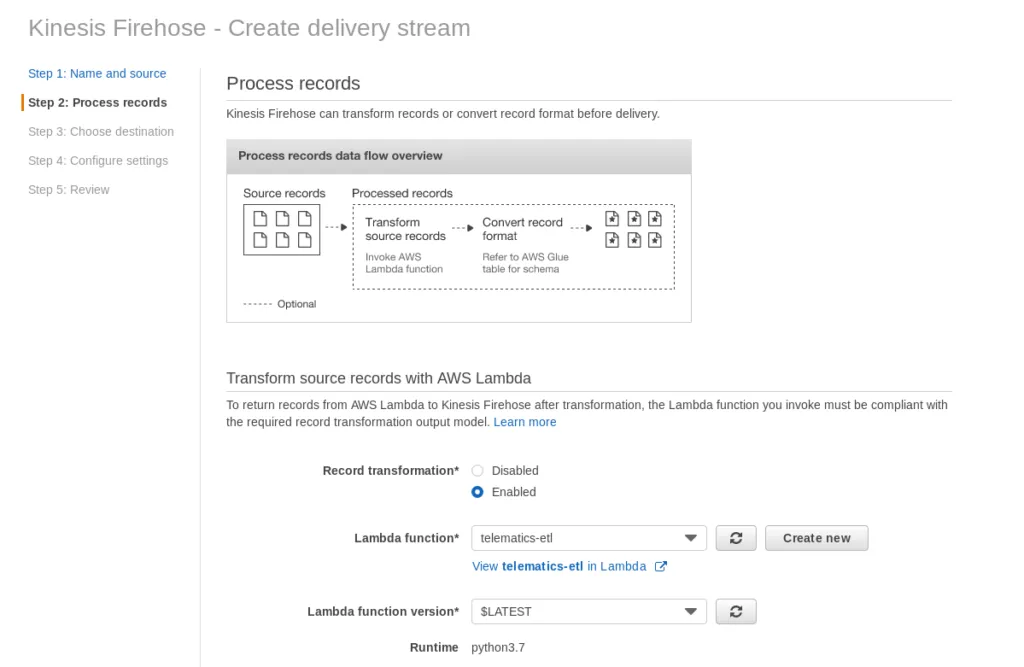Click the Create new button
Image resolution: width=1024 pixels, height=667 pixels.
pyautogui.click(x=816, y=538)
